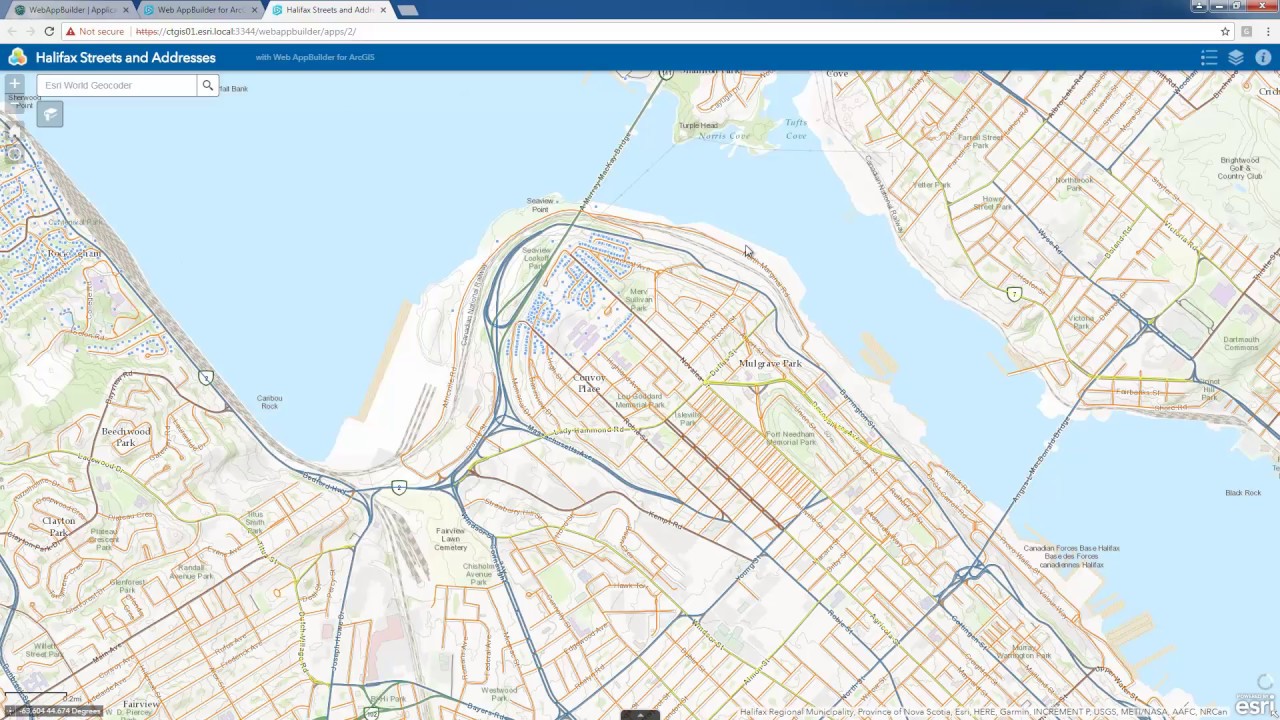The image size is (1280, 720).
Task: Click the Highway 7 route shield
Action: pyautogui.click(x=1014, y=294)
